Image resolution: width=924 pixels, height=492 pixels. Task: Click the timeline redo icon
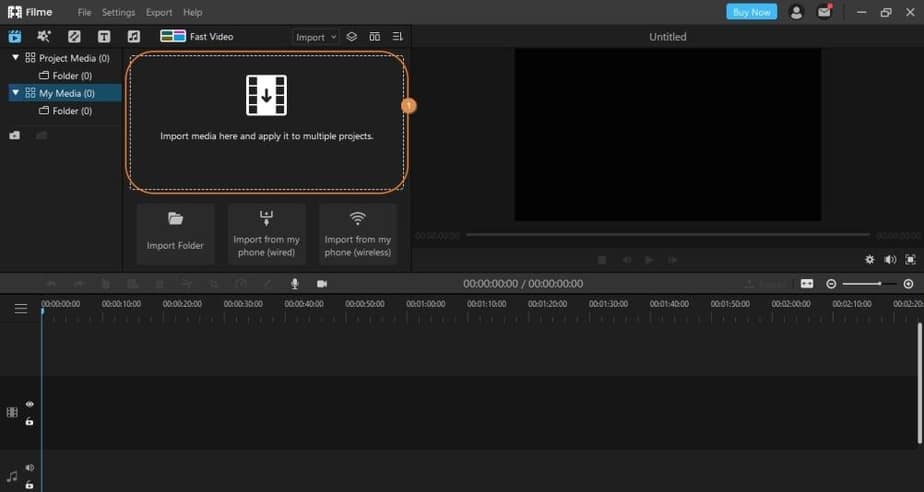pyautogui.click(x=78, y=284)
